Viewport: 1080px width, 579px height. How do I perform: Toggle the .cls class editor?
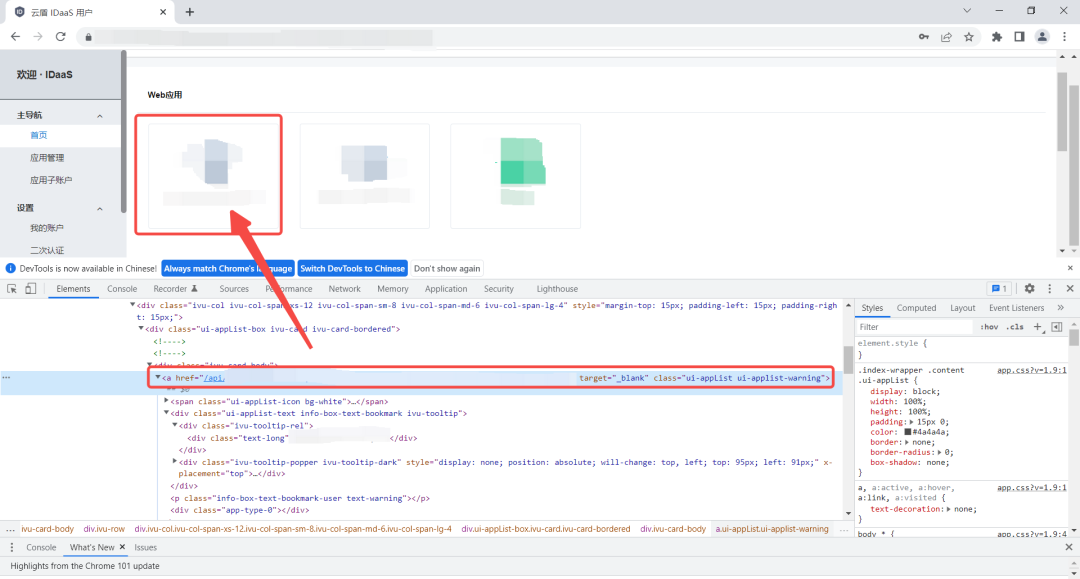[1015, 327]
